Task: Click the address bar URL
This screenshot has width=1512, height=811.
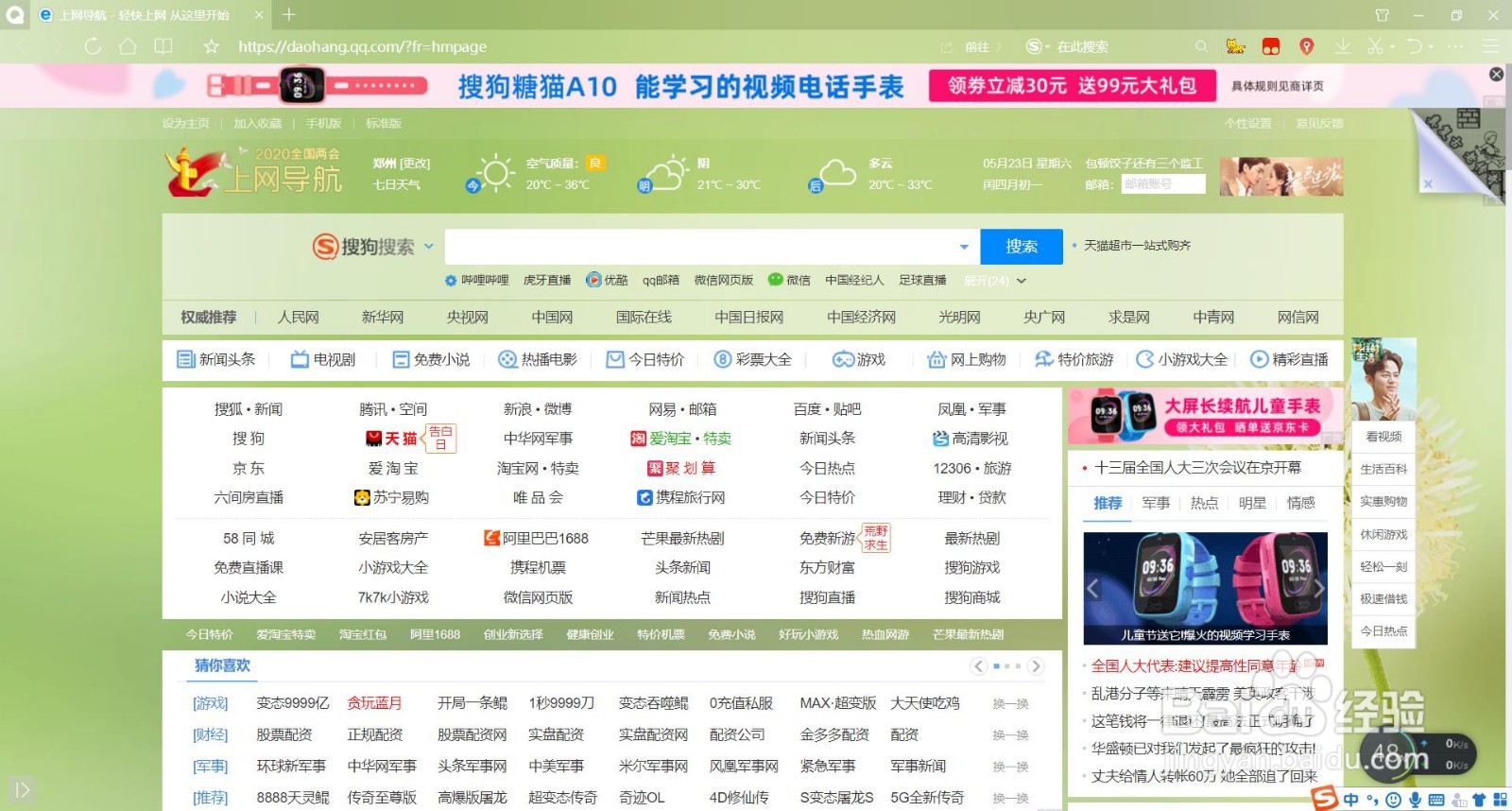Action: tap(362, 45)
